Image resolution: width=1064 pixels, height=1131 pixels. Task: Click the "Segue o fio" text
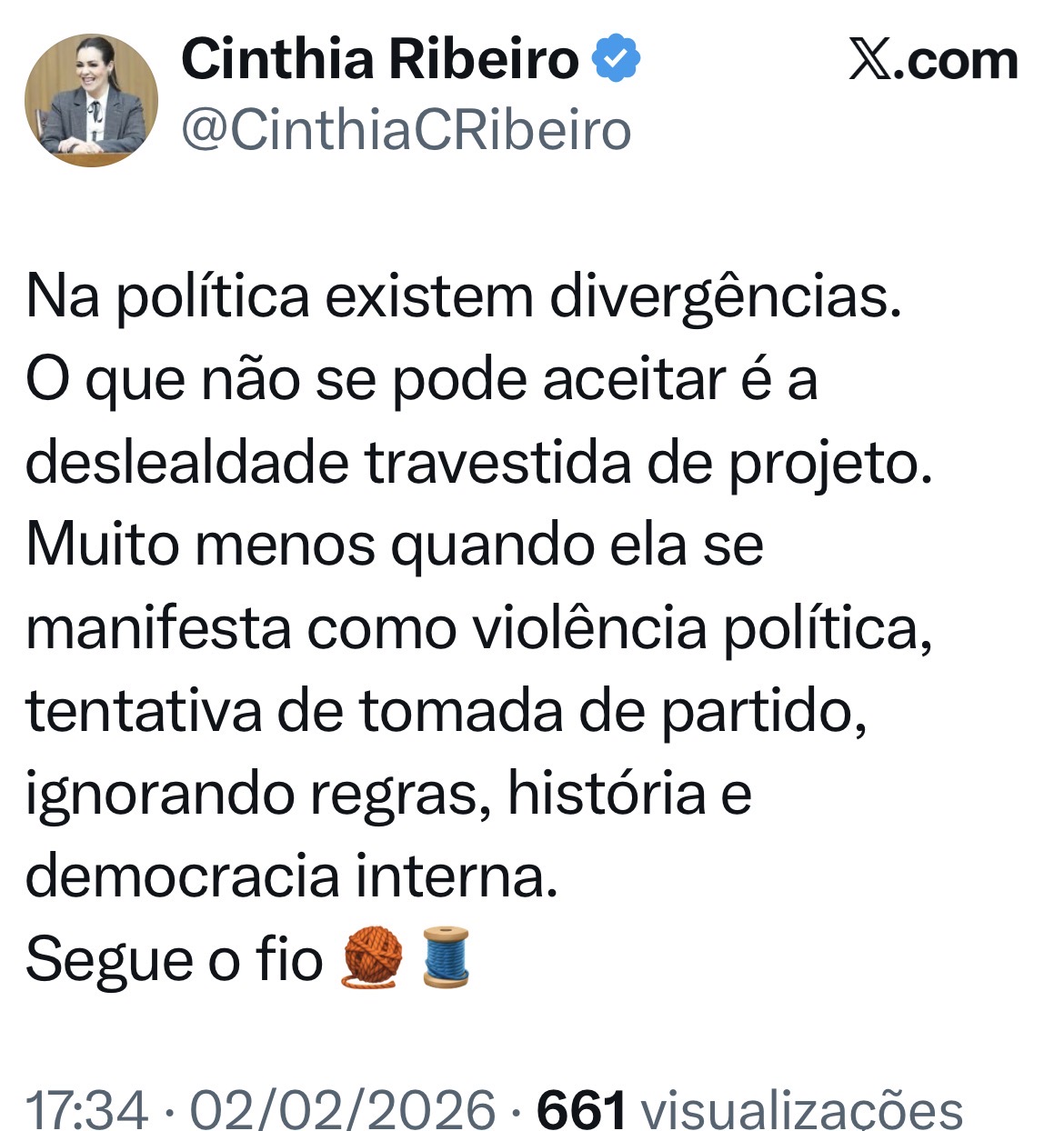[x=175, y=958]
